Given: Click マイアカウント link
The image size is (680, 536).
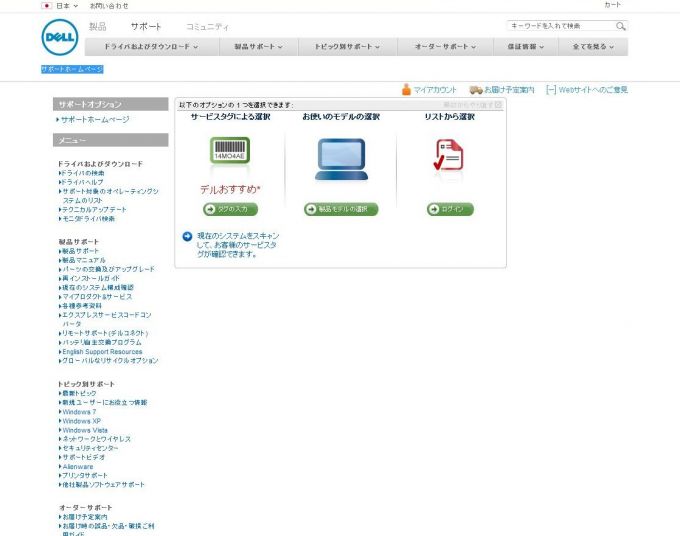Looking at the screenshot, I should click(x=435, y=90).
